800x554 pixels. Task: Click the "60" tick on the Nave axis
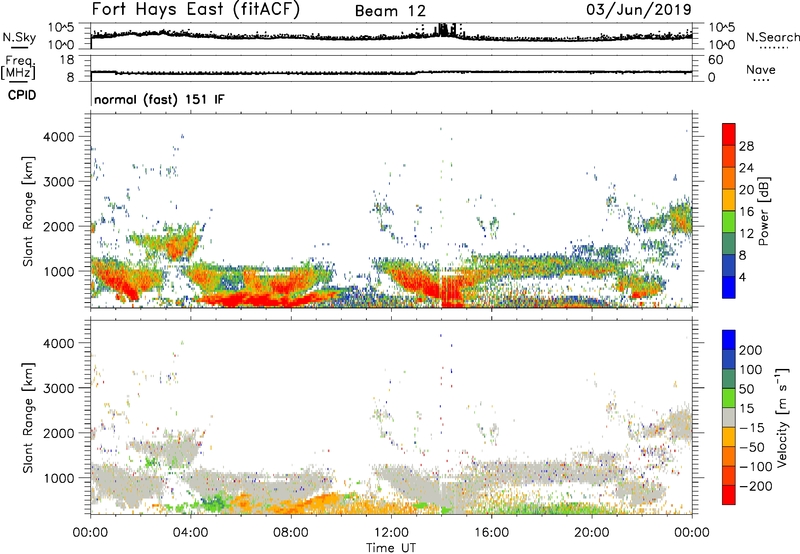click(x=715, y=60)
